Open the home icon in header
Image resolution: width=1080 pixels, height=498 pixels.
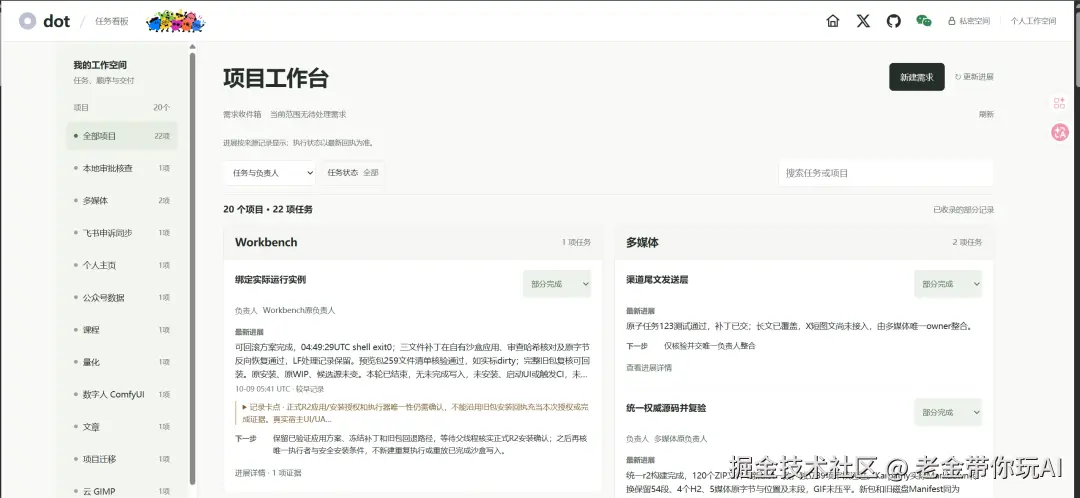coord(833,21)
